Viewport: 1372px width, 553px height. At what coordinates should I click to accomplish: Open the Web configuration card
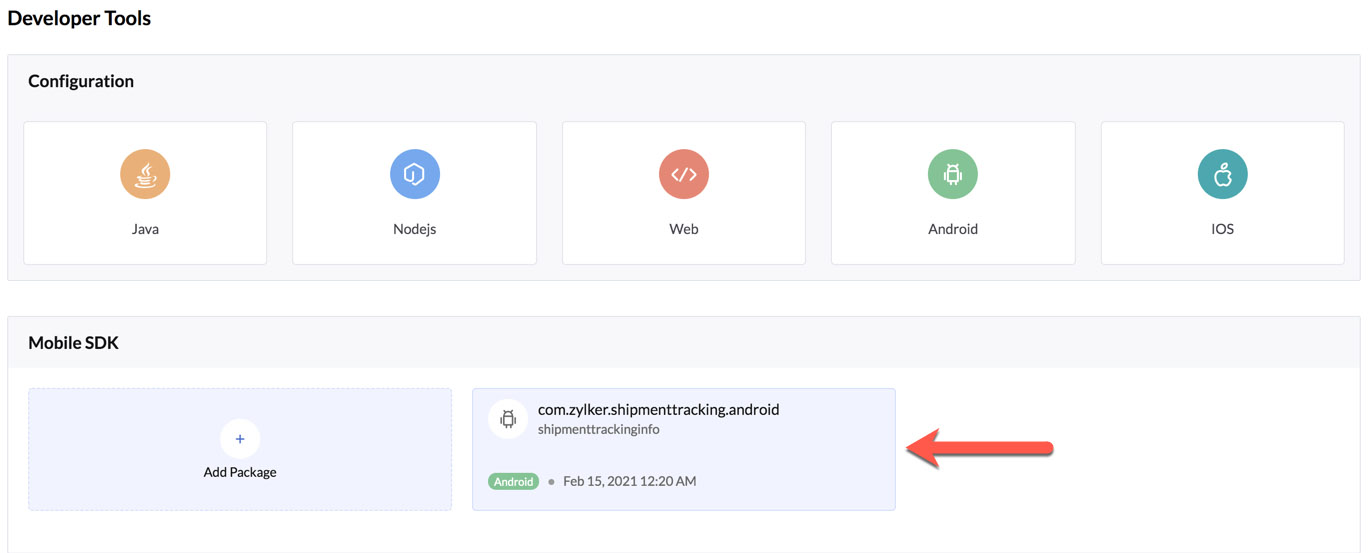point(684,193)
